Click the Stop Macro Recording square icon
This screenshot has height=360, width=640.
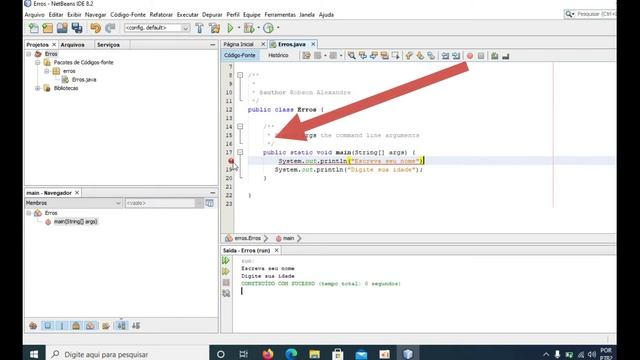click(481, 56)
